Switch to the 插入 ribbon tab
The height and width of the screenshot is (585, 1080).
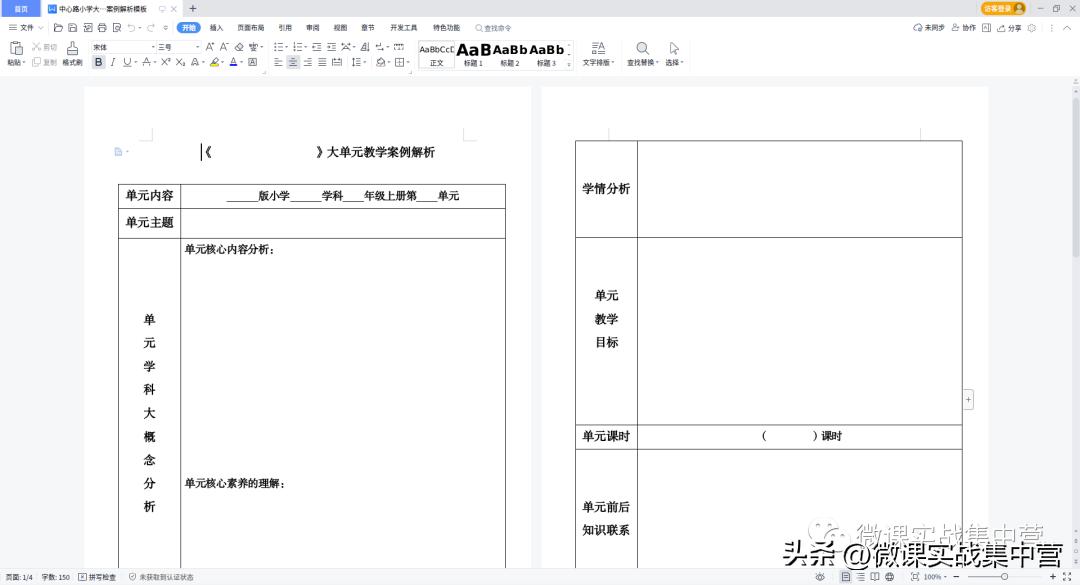(x=217, y=27)
